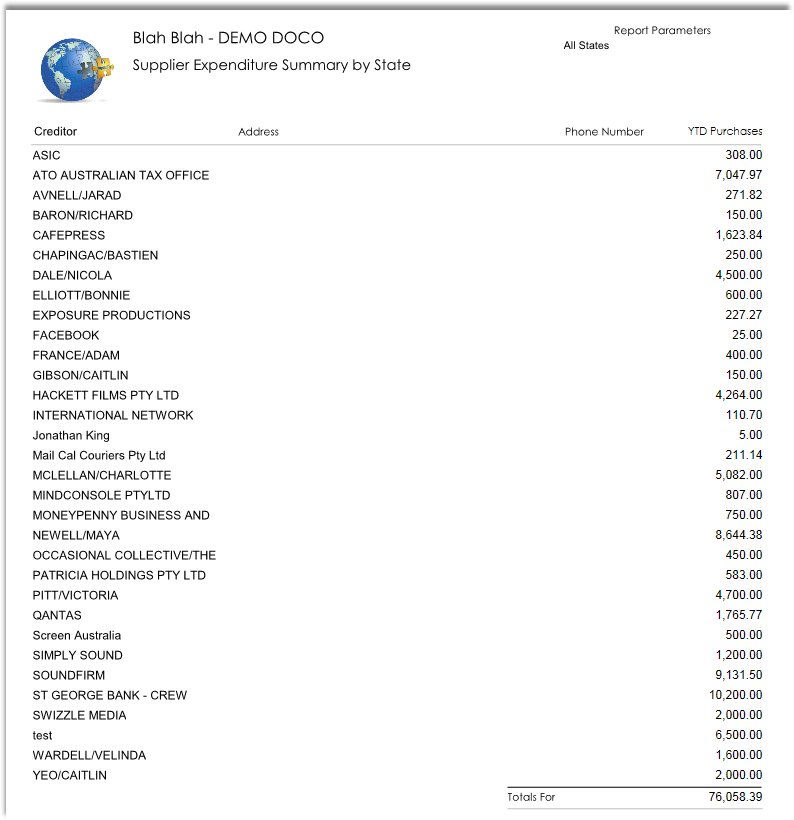Viewport: 794px width, 820px height.
Task: Click the 'Report Parameters' label
Action: click(662, 30)
